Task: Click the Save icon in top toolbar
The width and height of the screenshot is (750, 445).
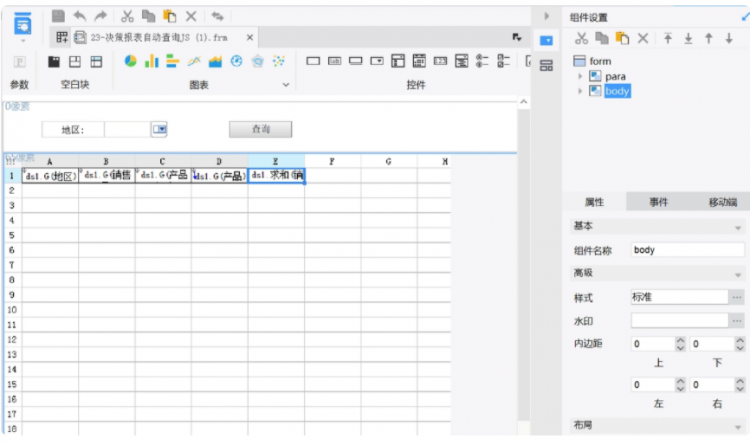Action: click(58, 16)
